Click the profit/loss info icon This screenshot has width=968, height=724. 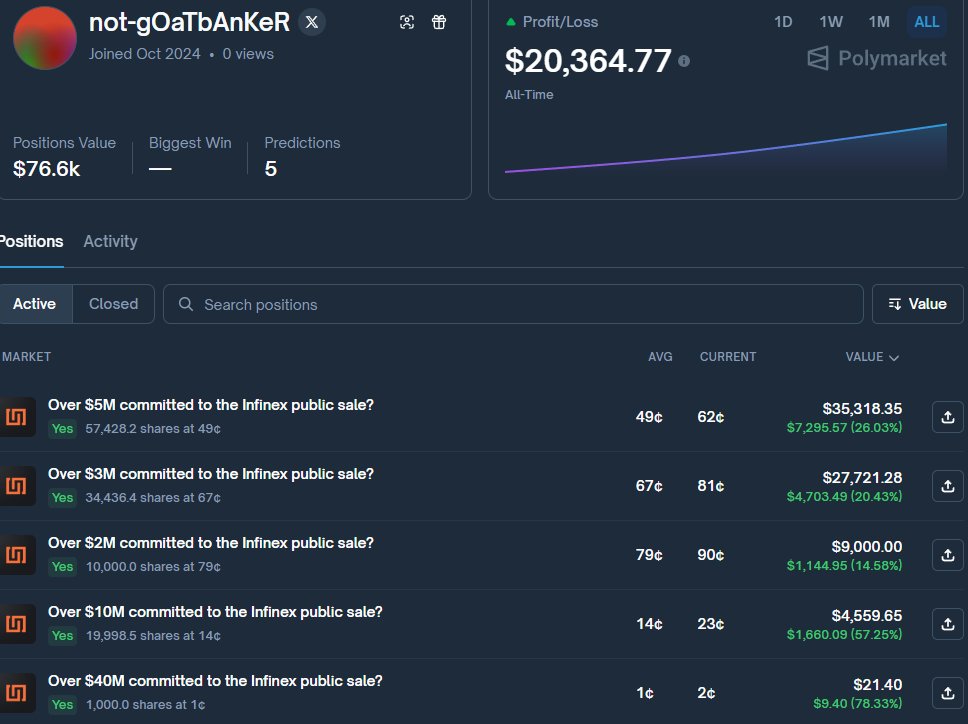(x=684, y=60)
